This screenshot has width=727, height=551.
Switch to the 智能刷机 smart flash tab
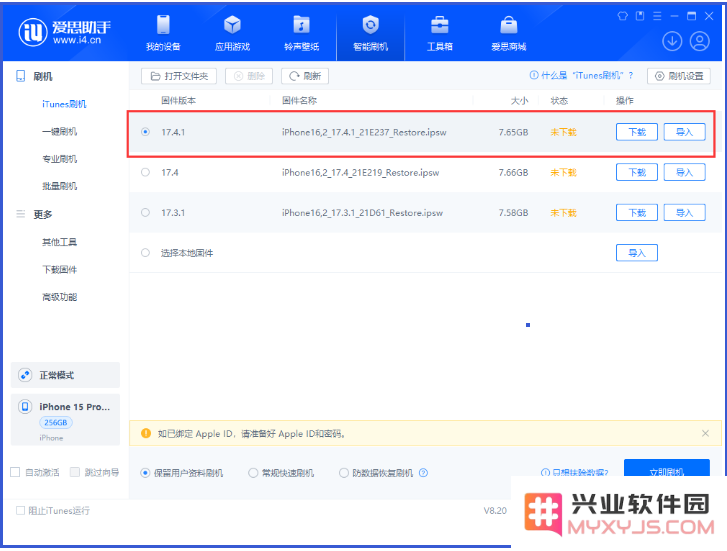click(370, 32)
